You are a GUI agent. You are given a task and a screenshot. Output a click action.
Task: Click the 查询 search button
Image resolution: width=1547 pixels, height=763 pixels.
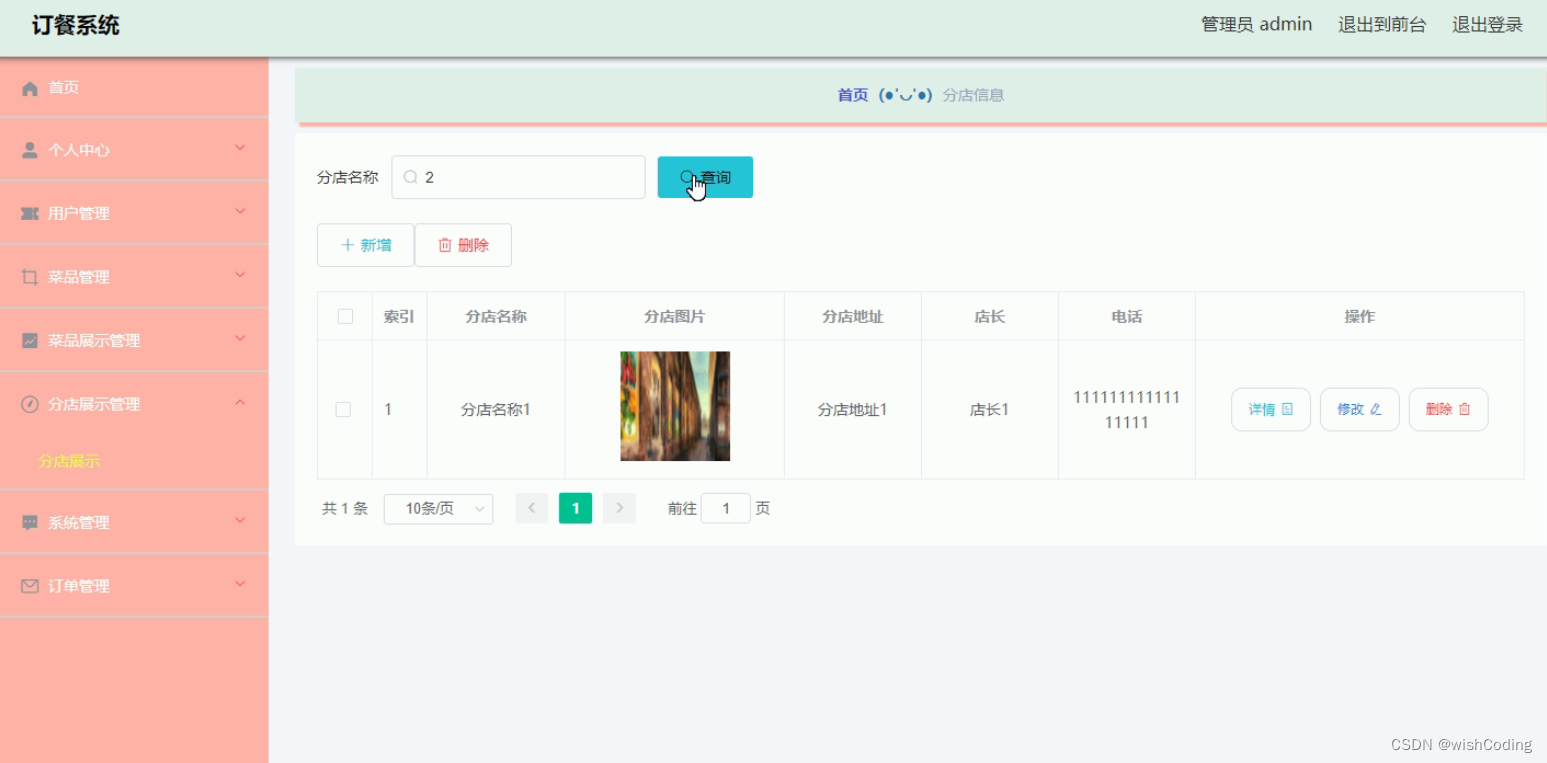pos(705,176)
